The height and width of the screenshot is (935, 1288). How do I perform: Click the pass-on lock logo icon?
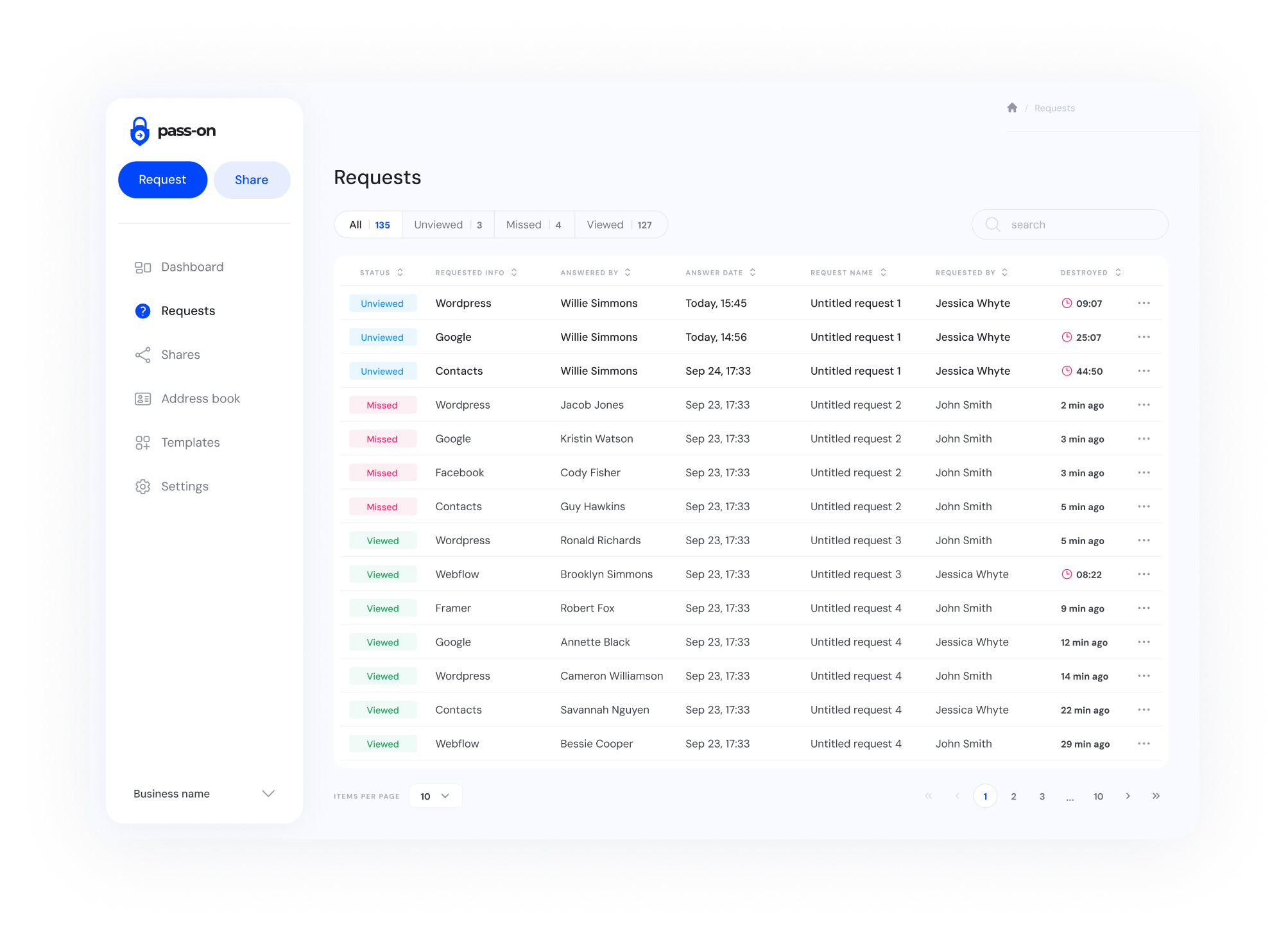coord(139,131)
